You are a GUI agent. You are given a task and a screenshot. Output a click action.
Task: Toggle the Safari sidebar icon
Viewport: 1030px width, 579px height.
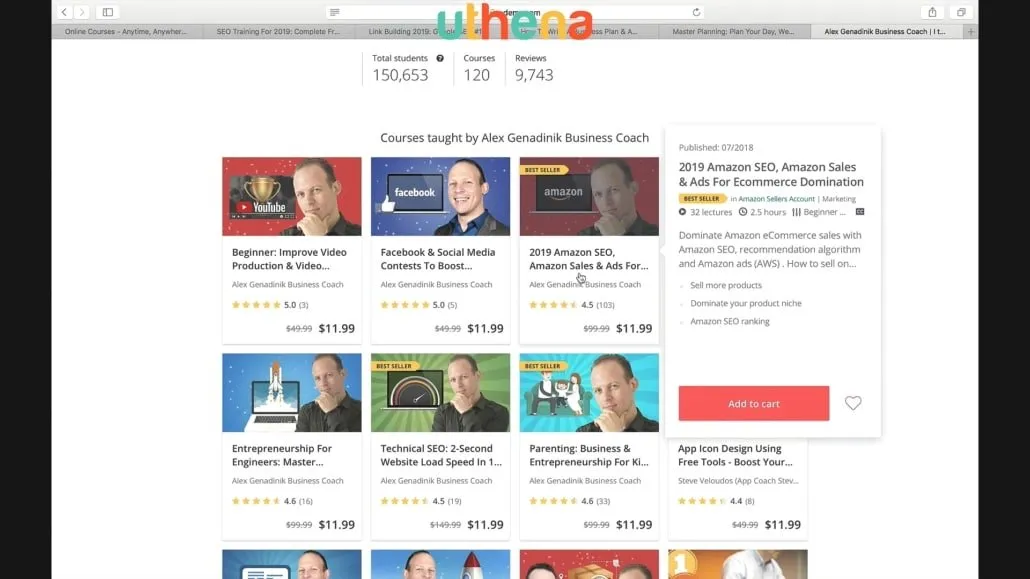coord(108,12)
